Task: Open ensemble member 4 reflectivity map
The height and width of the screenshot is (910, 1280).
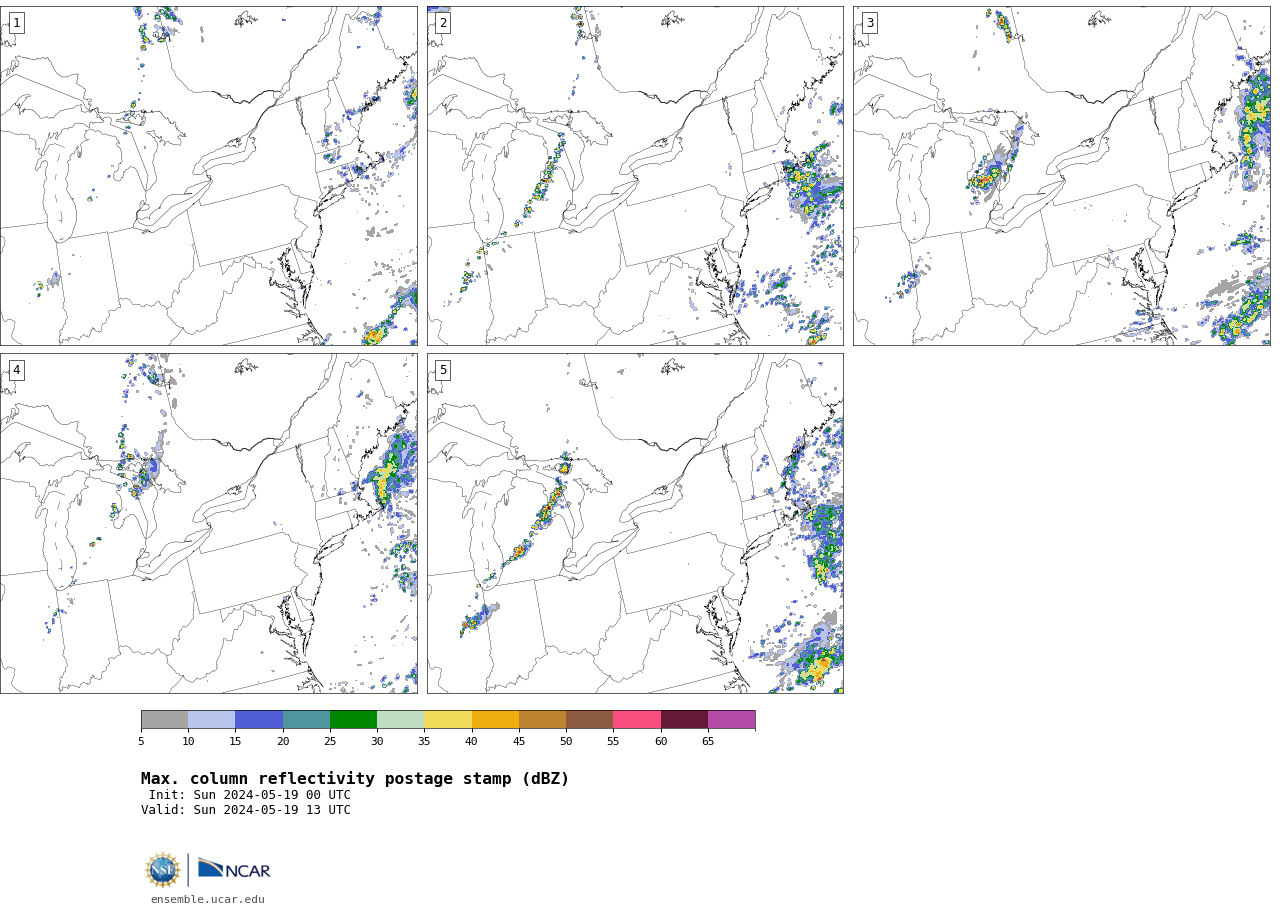Action: [x=208, y=523]
